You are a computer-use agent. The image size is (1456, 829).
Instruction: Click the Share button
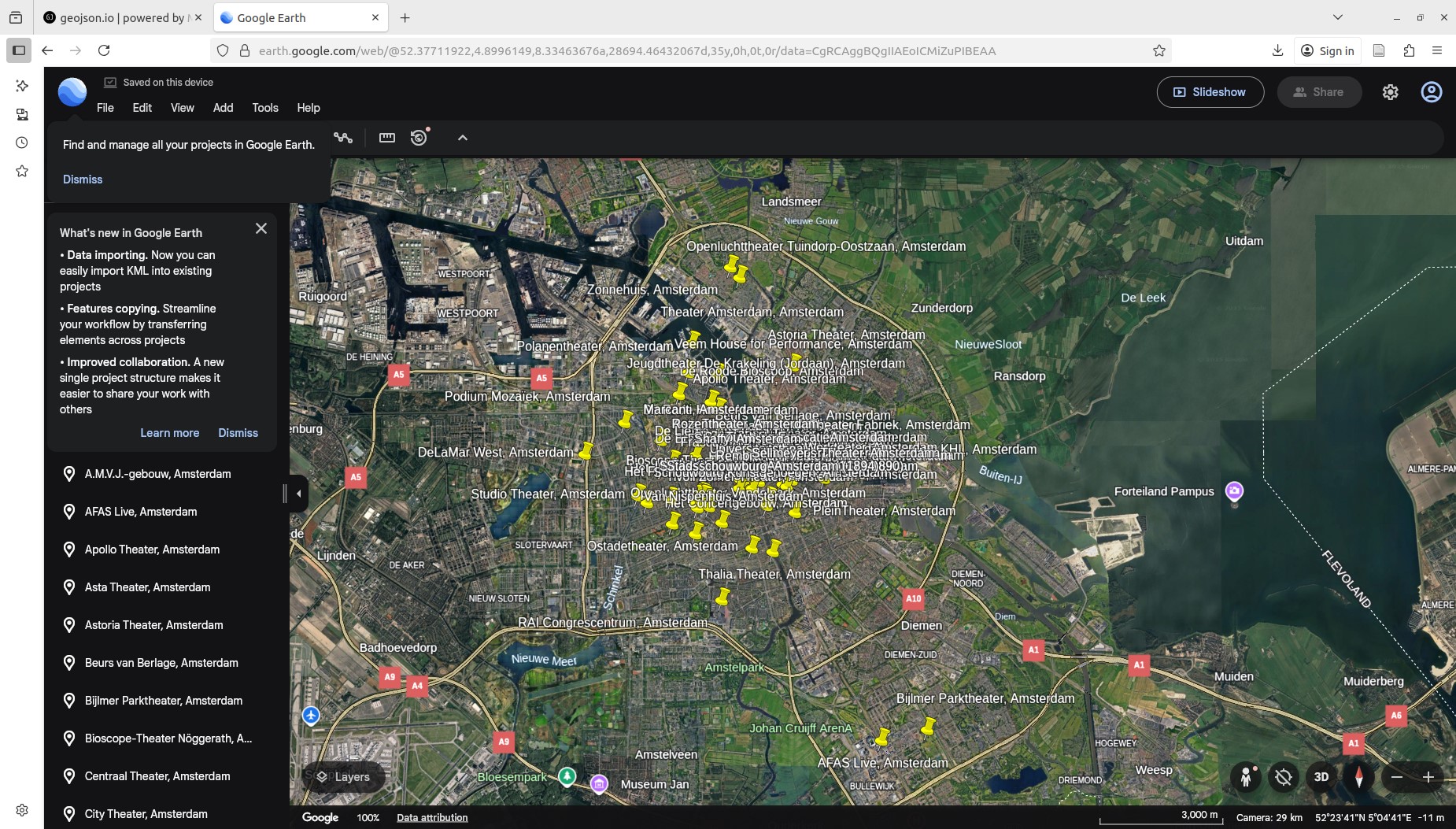pyautogui.click(x=1319, y=92)
